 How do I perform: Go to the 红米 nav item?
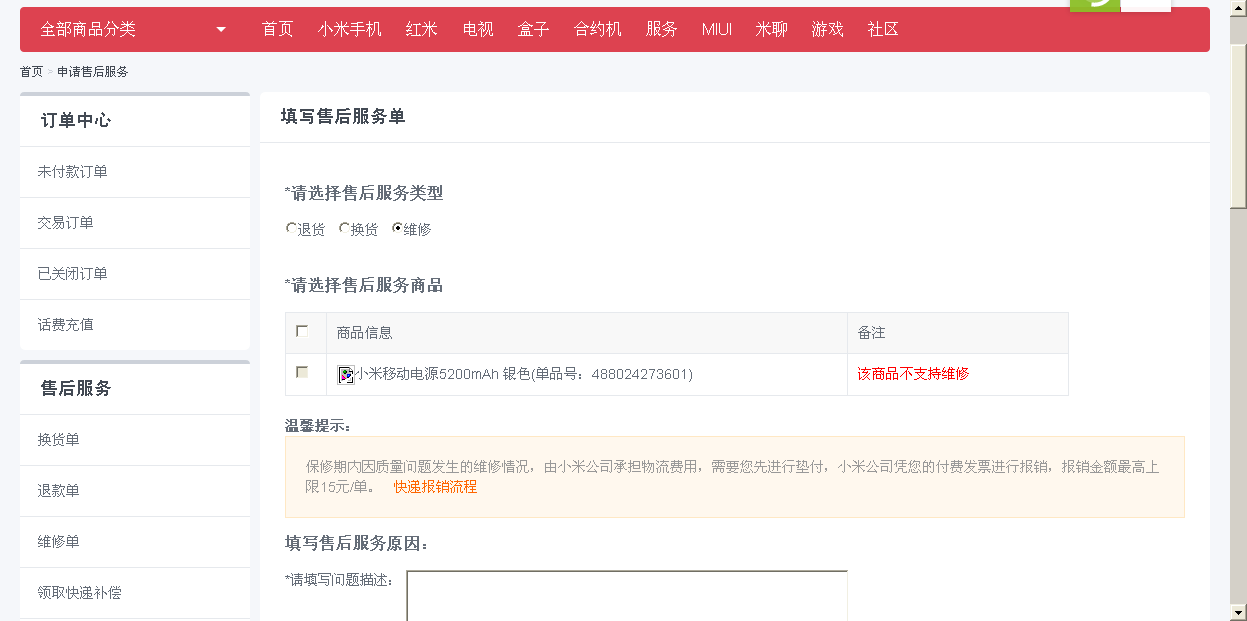(422, 29)
